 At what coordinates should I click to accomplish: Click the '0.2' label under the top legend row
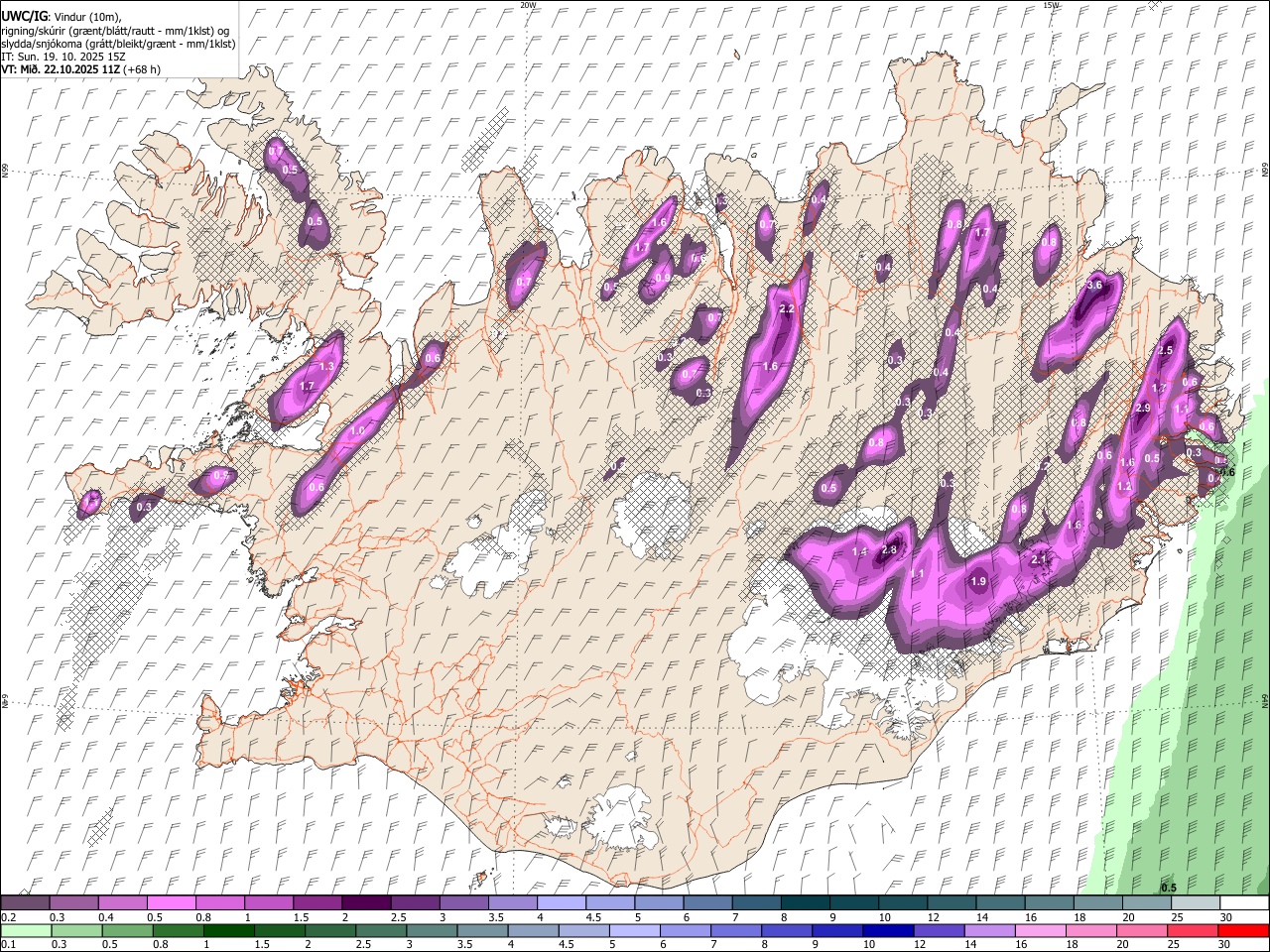pos(8,917)
